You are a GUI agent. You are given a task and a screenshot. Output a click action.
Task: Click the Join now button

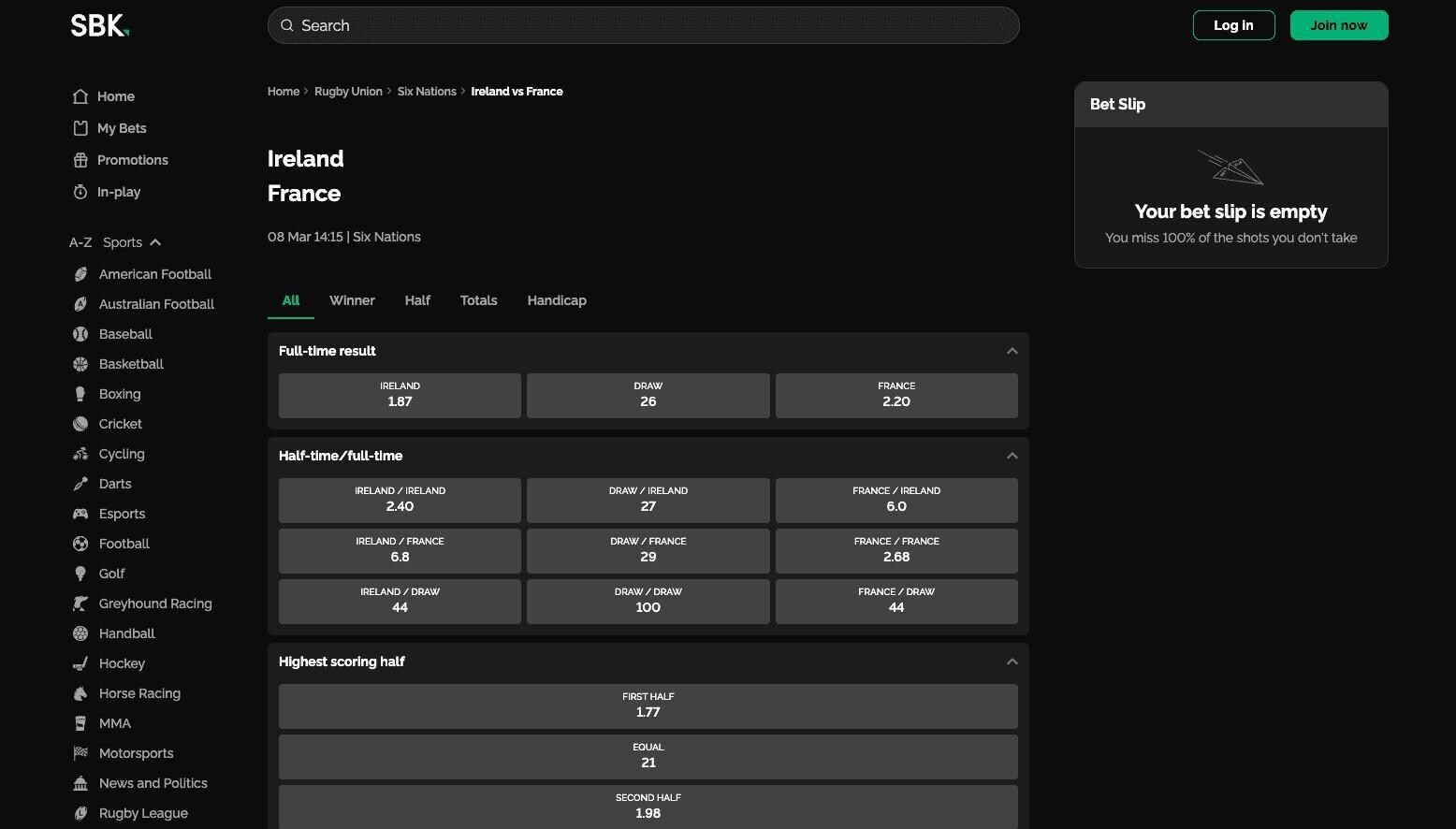coord(1339,25)
